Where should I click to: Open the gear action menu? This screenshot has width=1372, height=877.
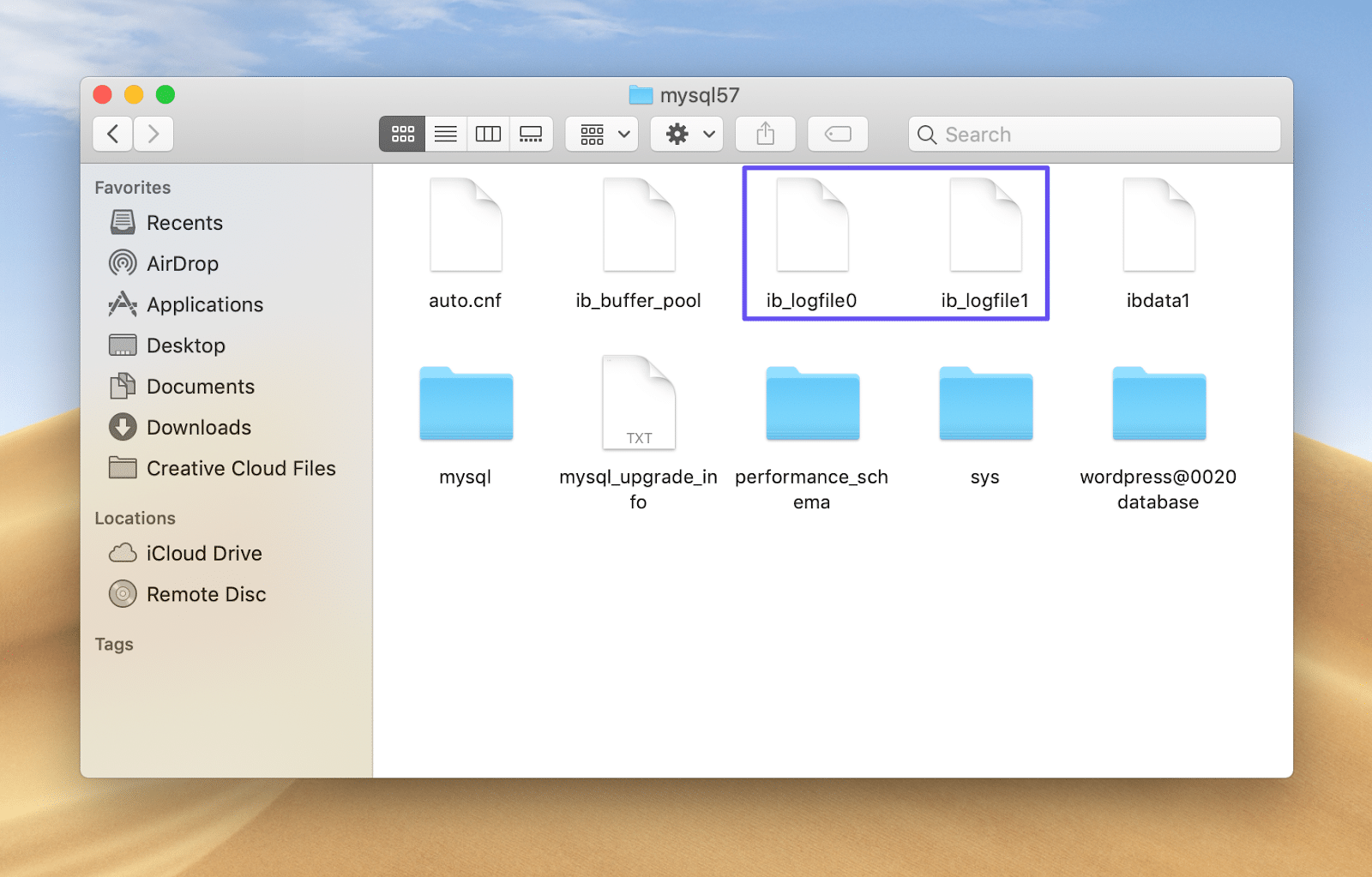tap(687, 134)
